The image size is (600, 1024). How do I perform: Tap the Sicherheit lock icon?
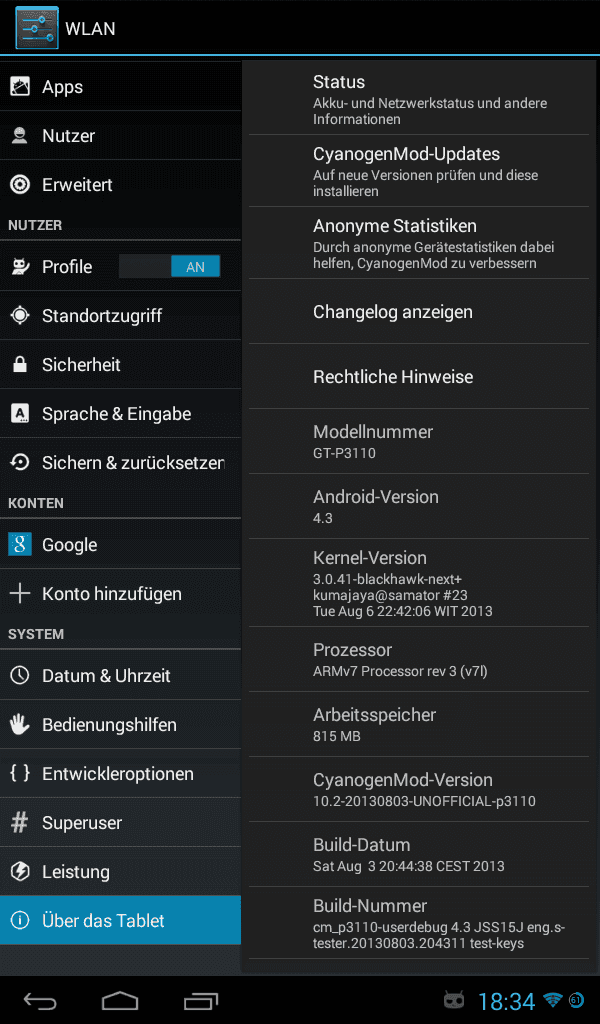coord(20,364)
